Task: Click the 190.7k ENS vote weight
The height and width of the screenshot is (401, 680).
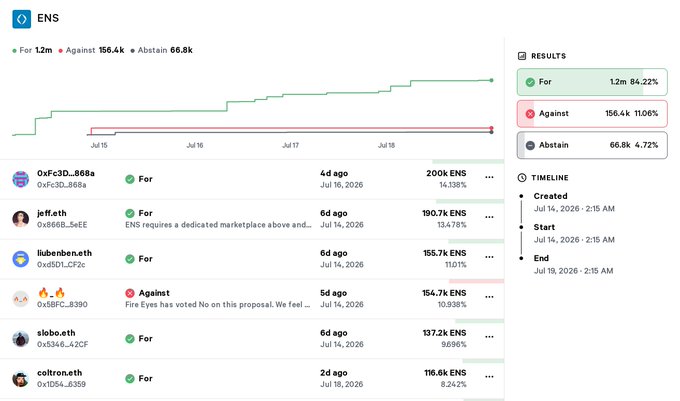Action: point(444,213)
